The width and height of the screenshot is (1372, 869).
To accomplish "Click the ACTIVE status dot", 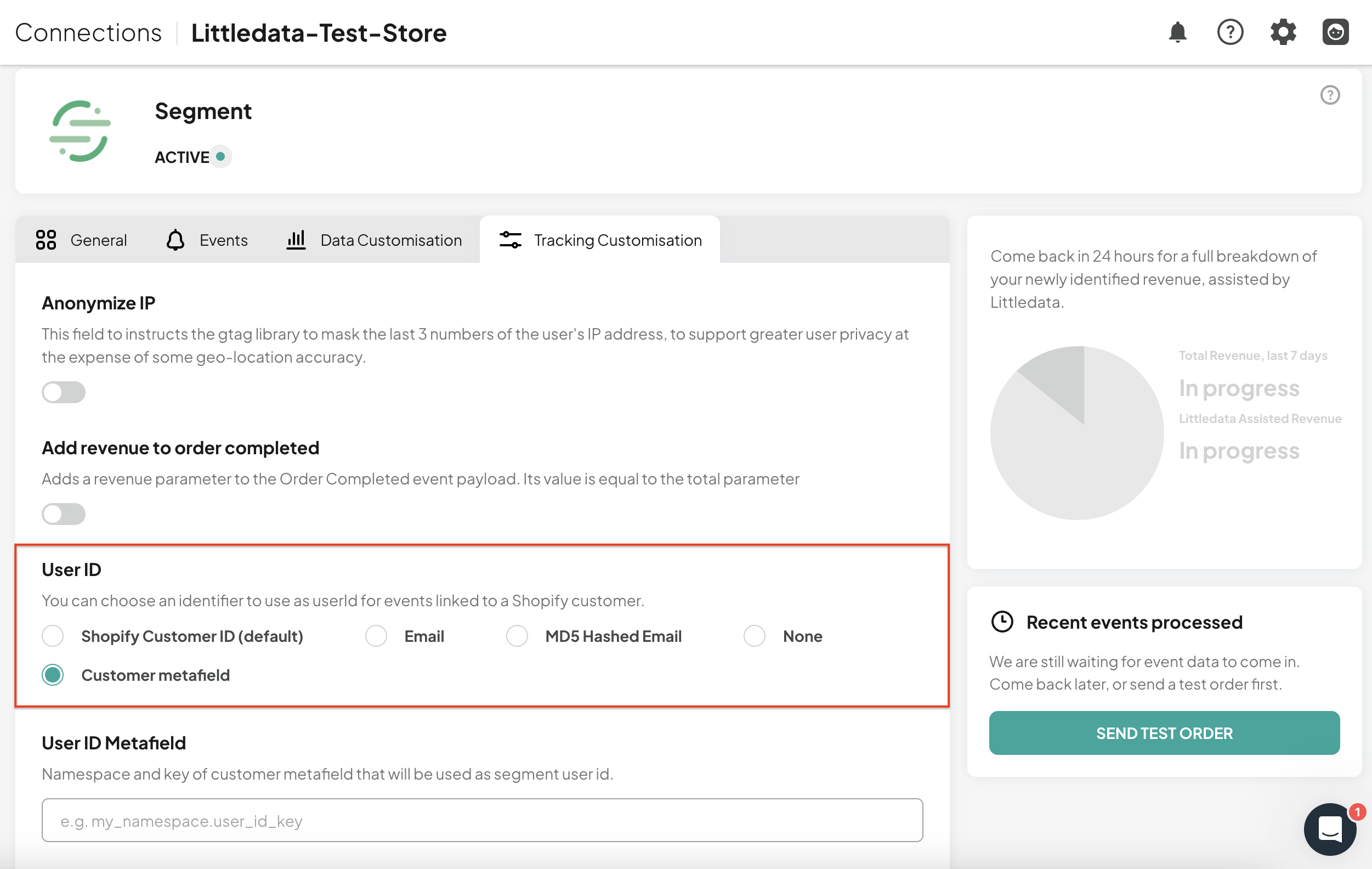I will pyautogui.click(x=220, y=157).
